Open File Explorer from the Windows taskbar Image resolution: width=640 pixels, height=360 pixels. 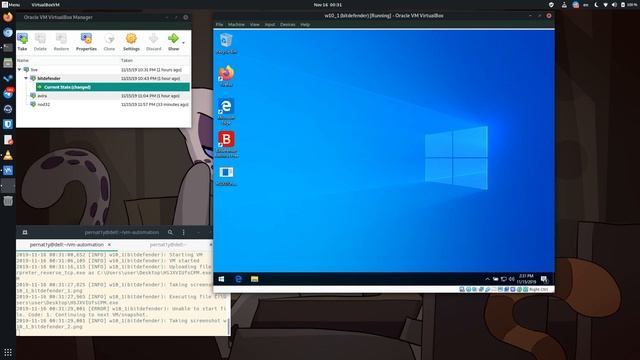254,279
